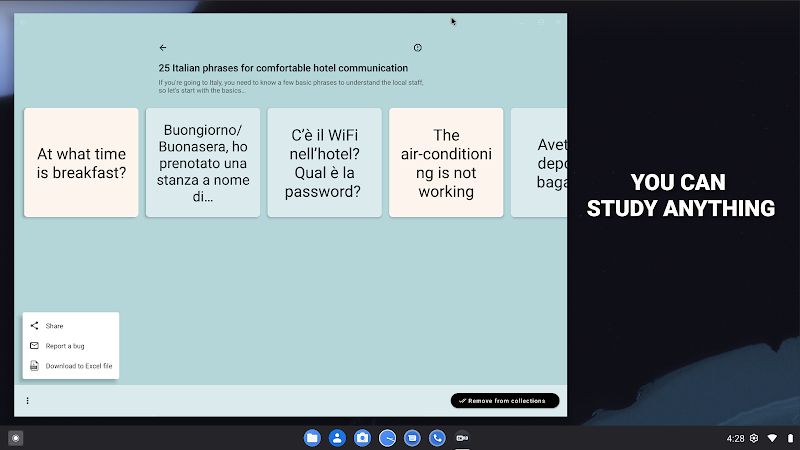Maximize the app window

tap(541, 22)
